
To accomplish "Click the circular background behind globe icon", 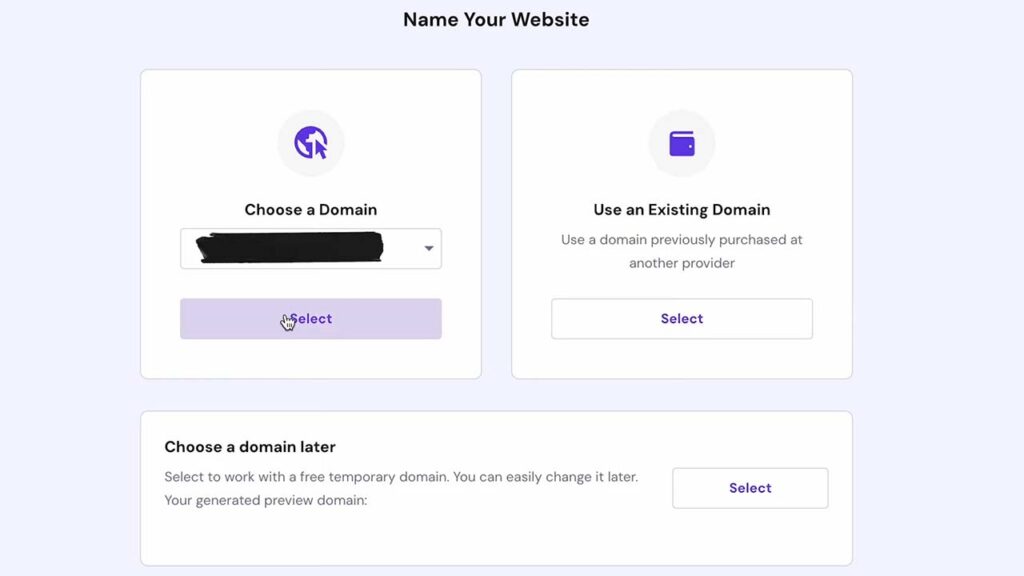I will tap(311, 143).
